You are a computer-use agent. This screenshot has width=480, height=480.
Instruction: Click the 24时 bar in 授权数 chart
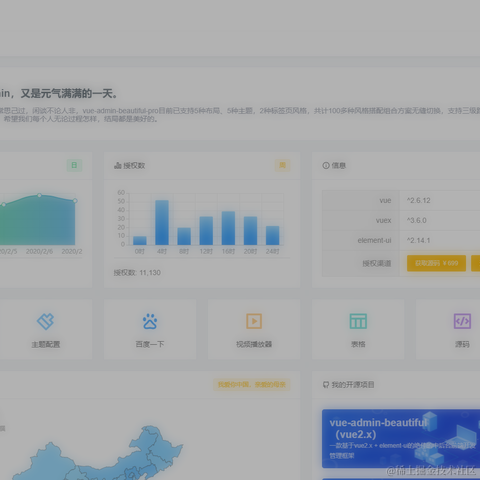[273, 236]
